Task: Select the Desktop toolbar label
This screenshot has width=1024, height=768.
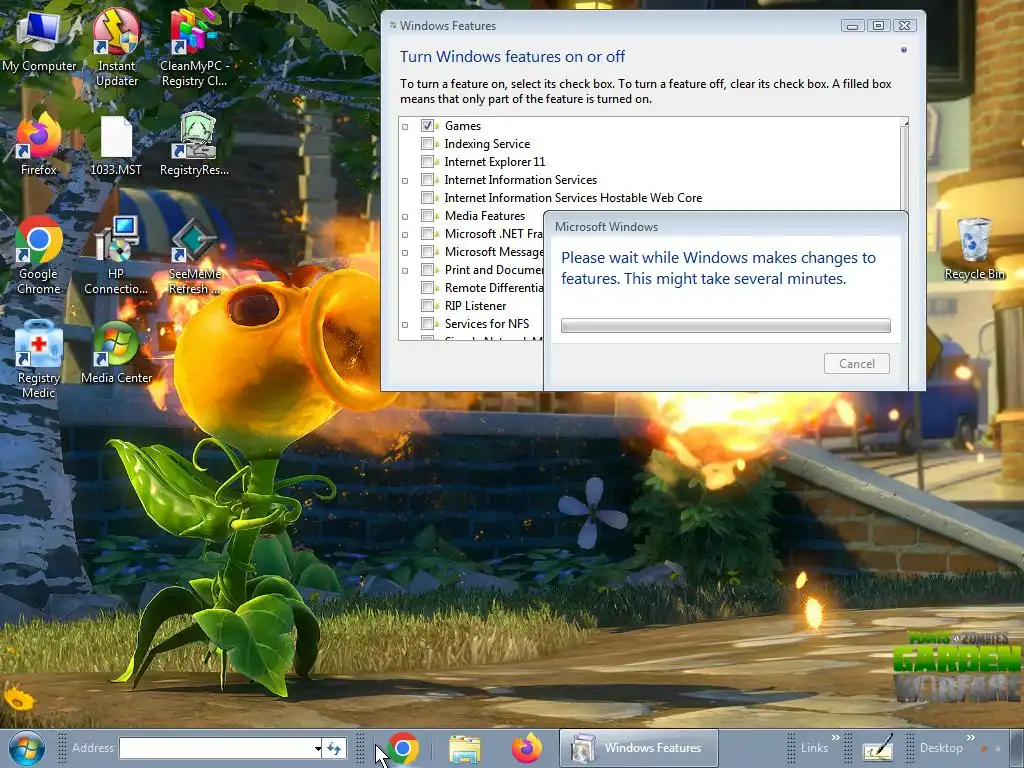Action: pyautogui.click(x=941, y=748)
